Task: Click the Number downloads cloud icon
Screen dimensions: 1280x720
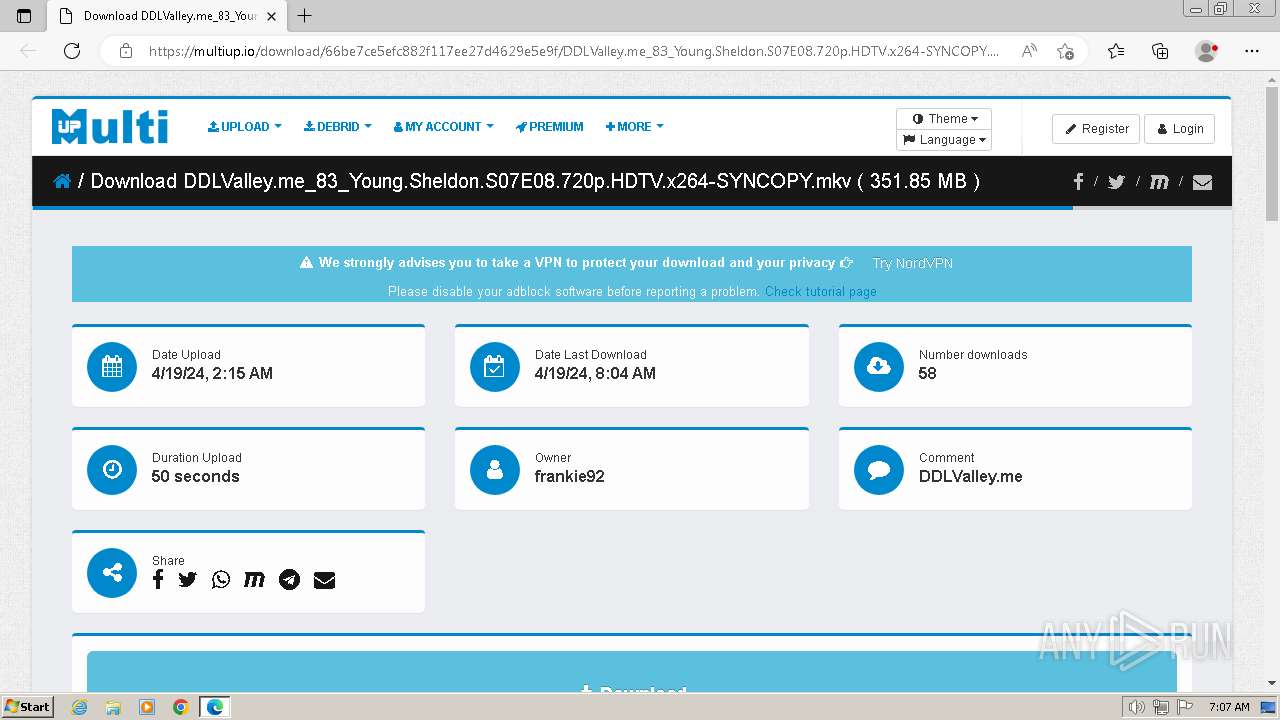Action: [879, 366]
